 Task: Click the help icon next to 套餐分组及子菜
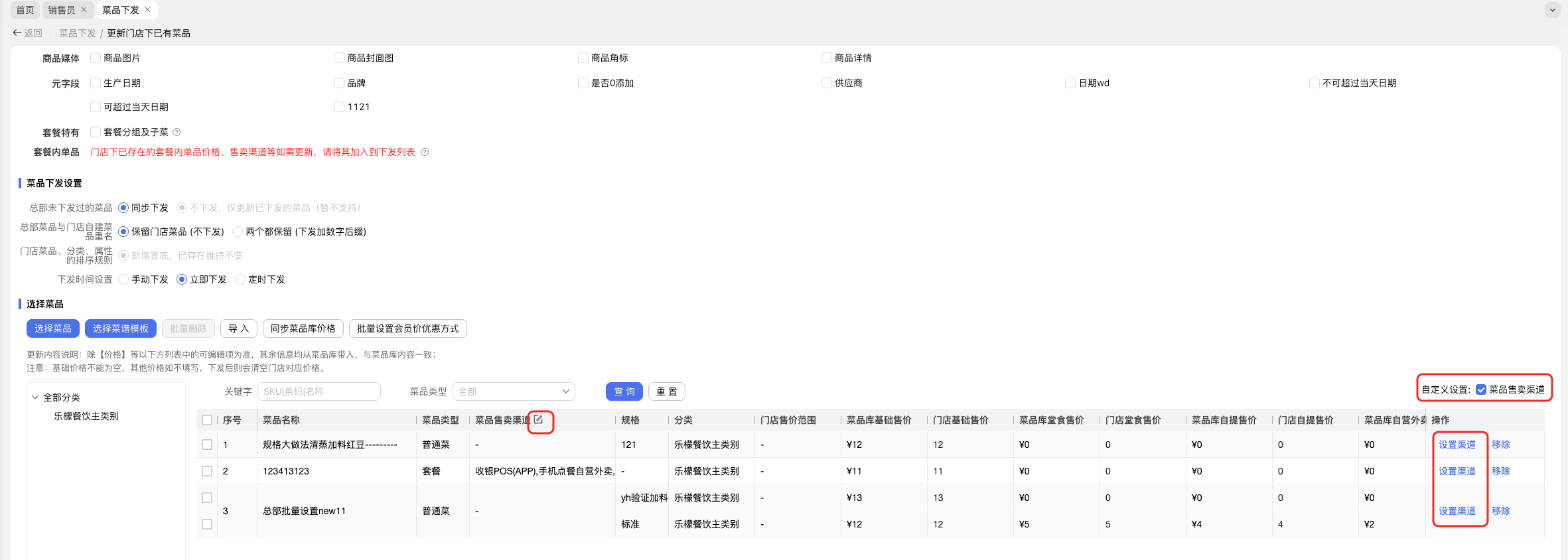click(x=177, y=132)
